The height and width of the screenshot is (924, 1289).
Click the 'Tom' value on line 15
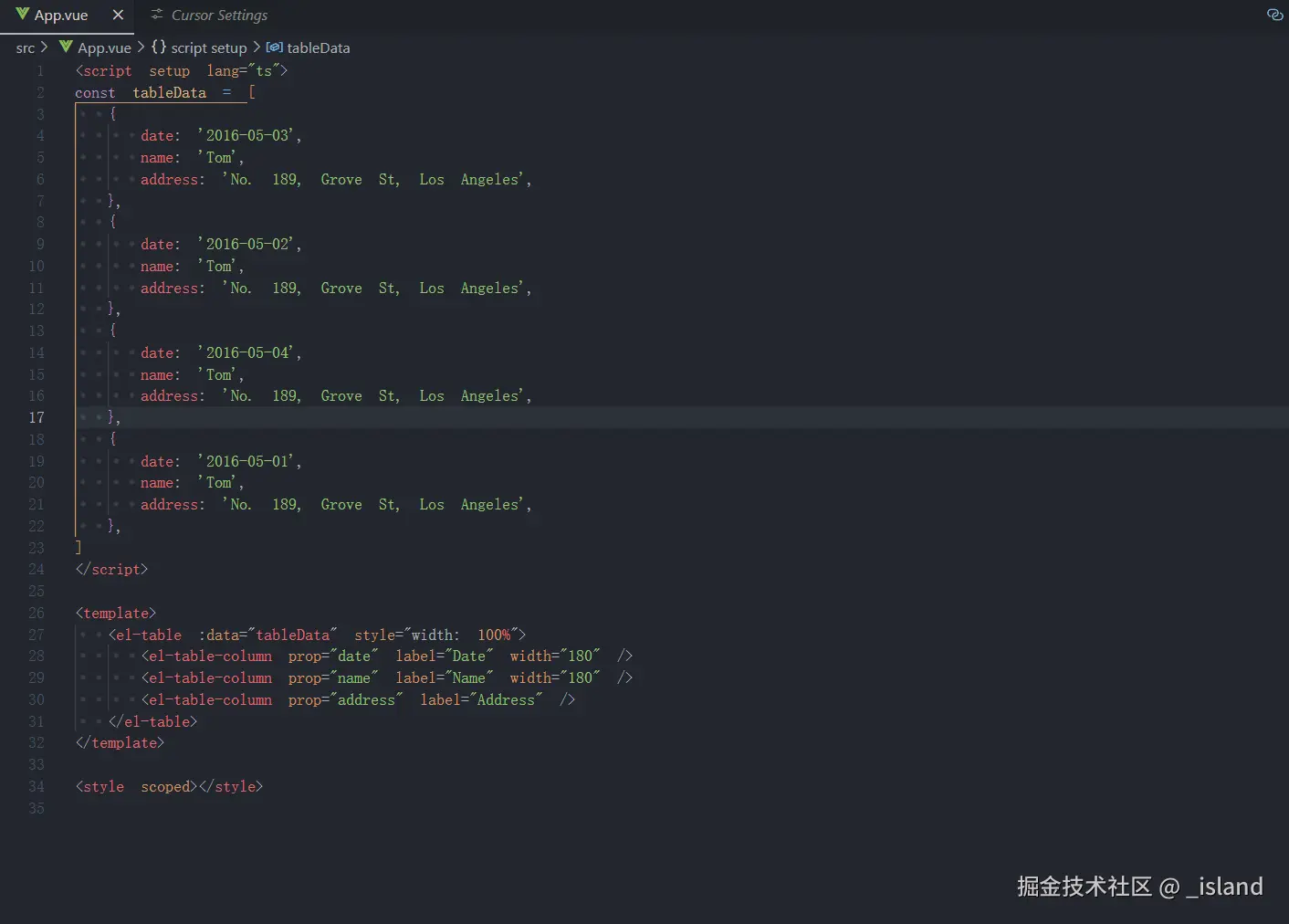pyautogui.click(x=220, y=375)
